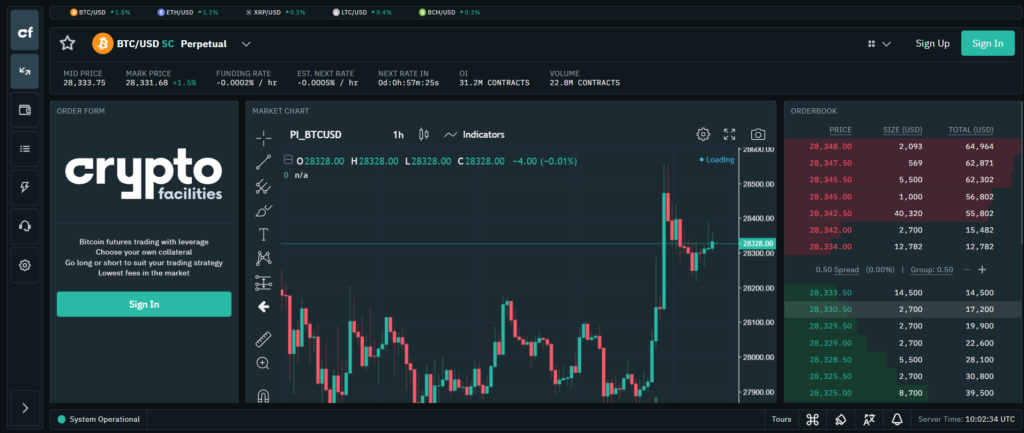Click the PI_BTCUSD symbol label
1024x433 pixels.
coord(315,135)
